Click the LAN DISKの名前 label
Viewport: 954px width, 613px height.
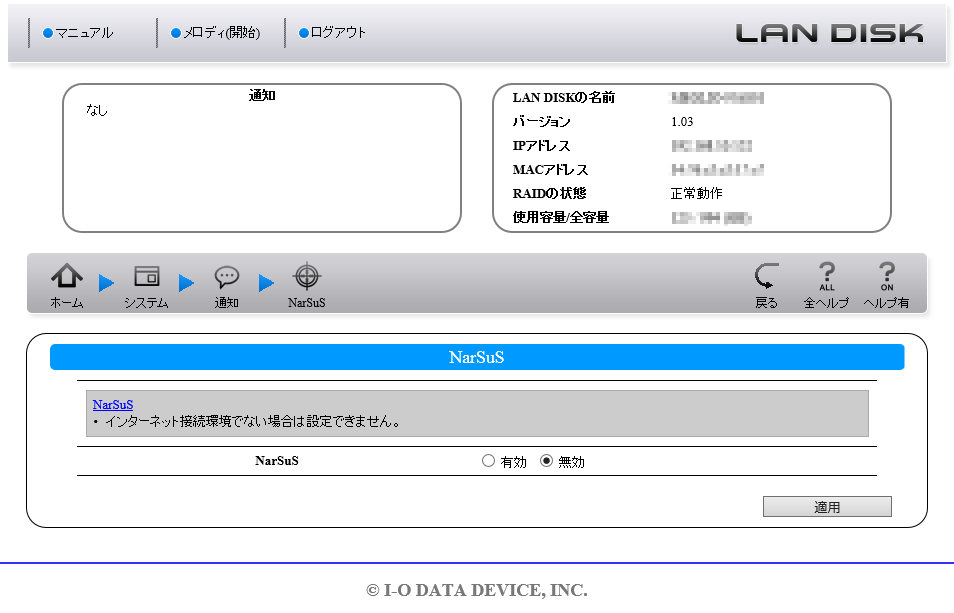point(563,97)
